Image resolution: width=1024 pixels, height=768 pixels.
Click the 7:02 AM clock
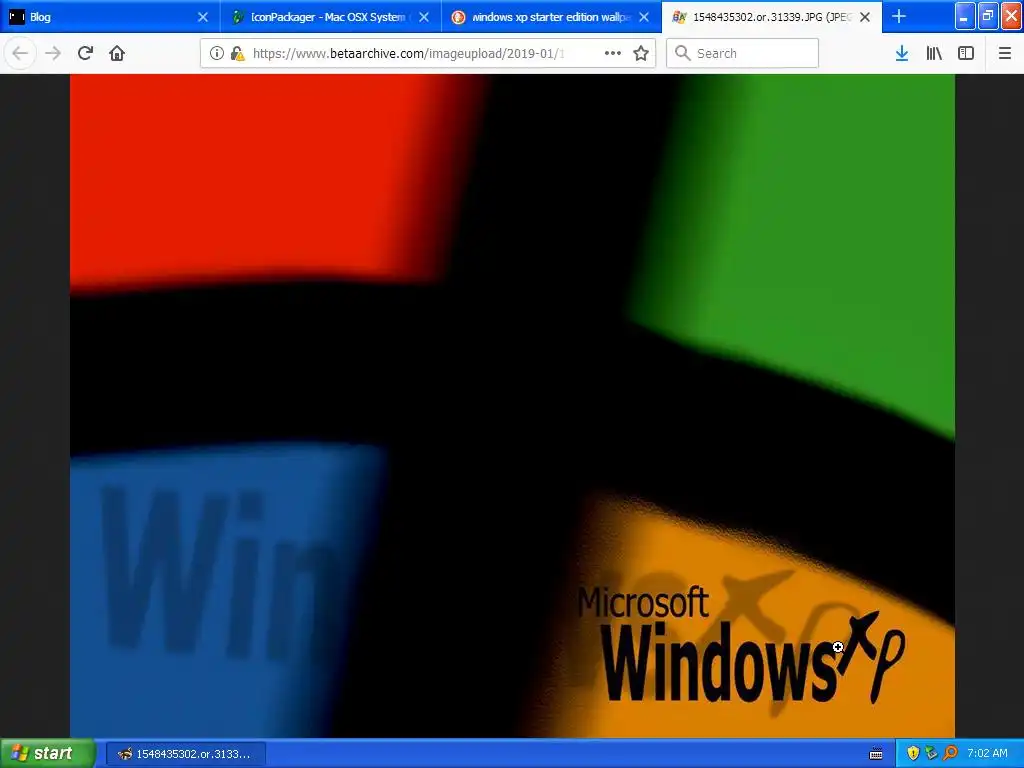point(987,754)
